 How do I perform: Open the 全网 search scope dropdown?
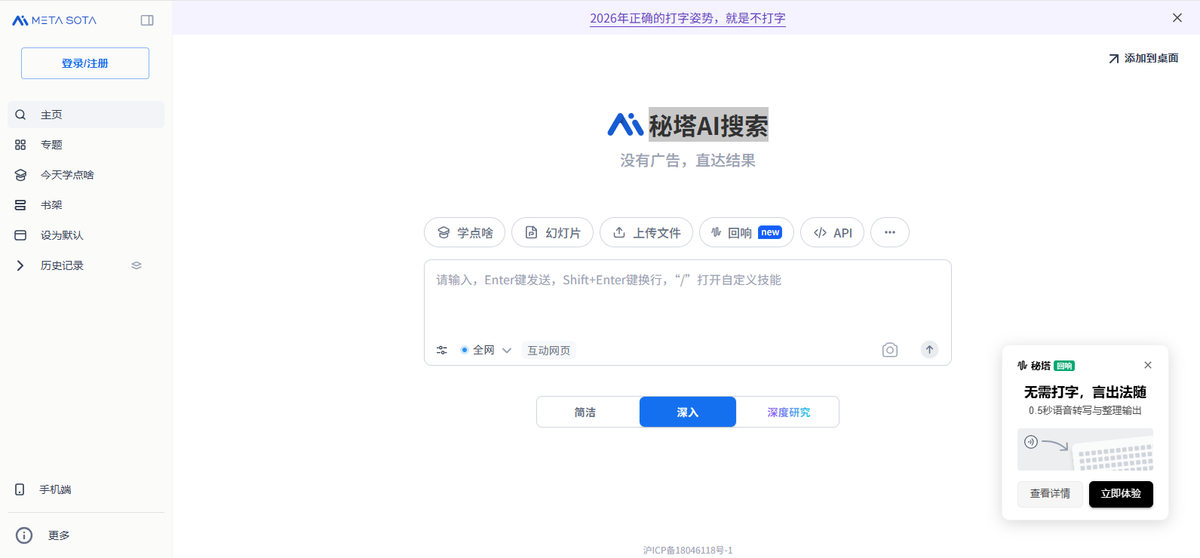tap(486, 350)
